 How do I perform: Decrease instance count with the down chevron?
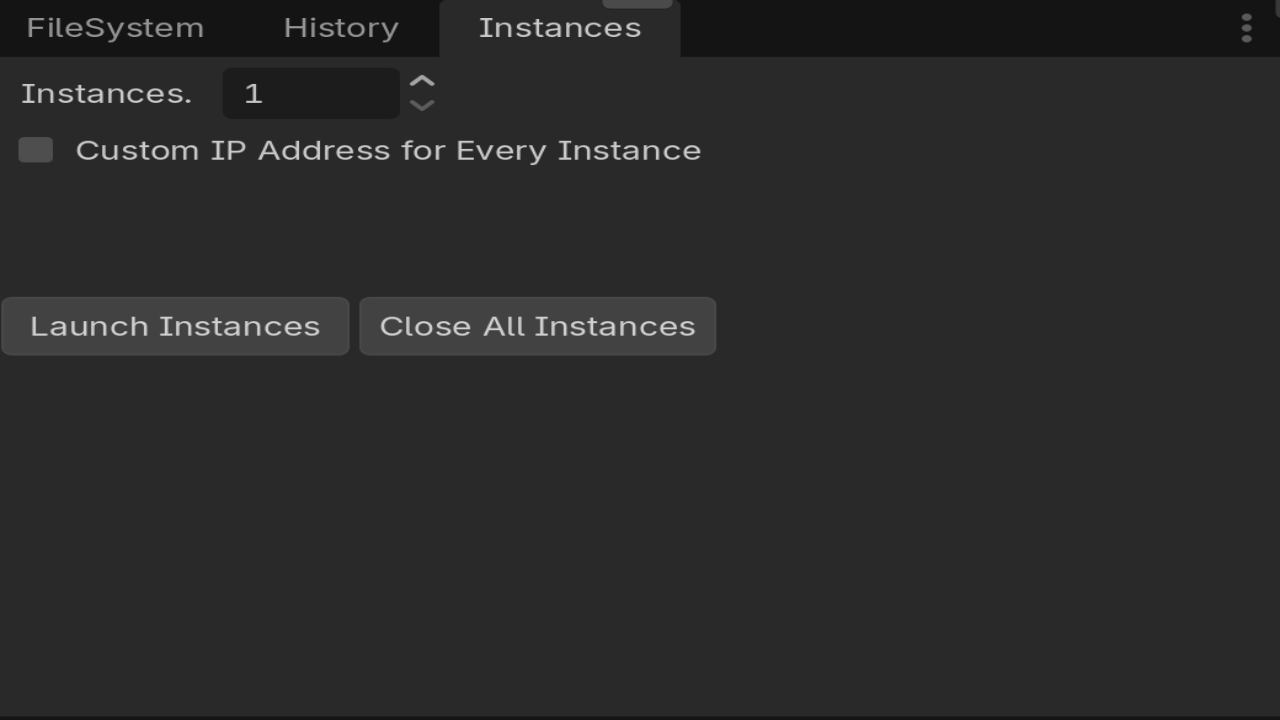click(x=422, y=105)
